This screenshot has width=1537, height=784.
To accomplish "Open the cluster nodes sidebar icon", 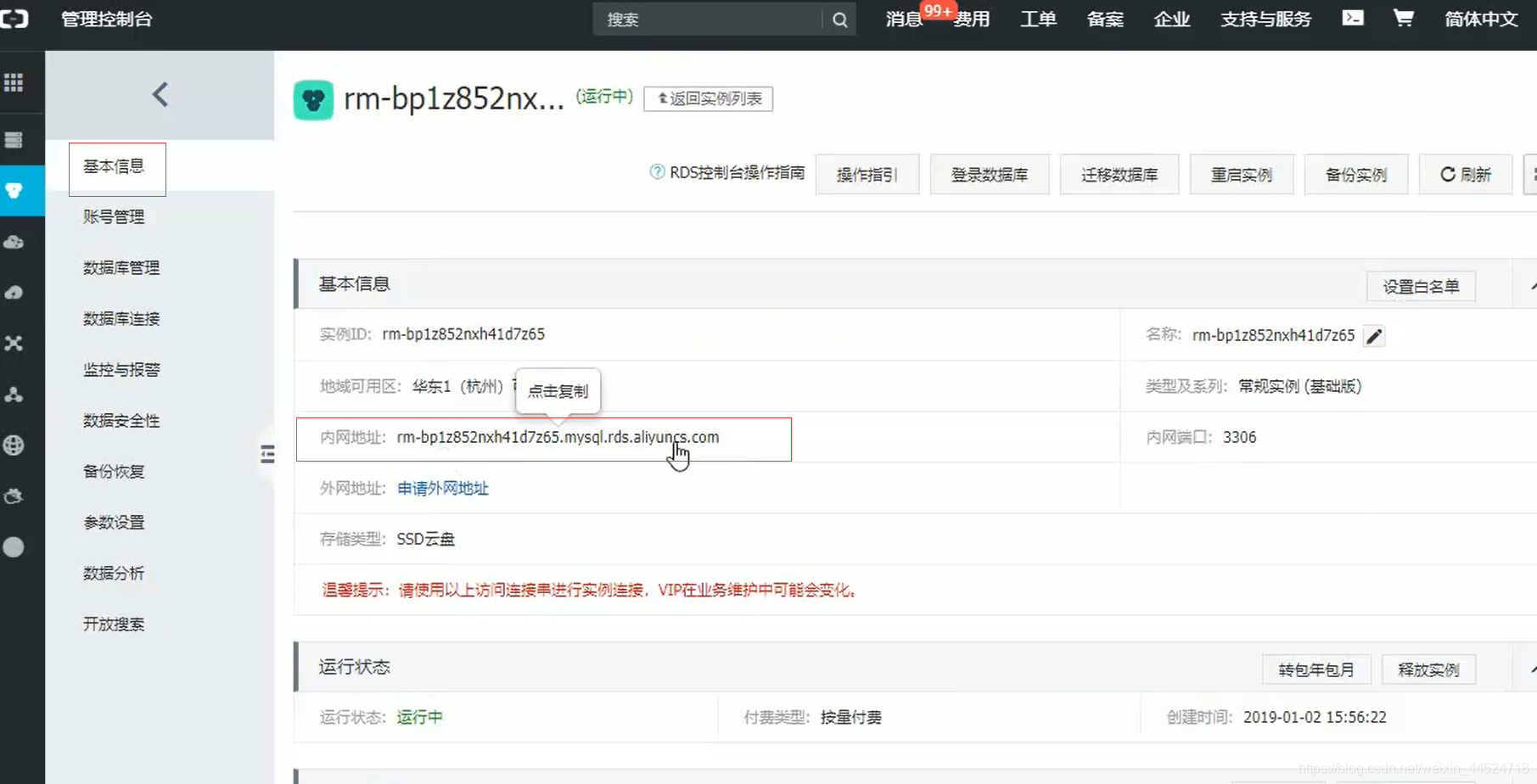I will point(14,395).
